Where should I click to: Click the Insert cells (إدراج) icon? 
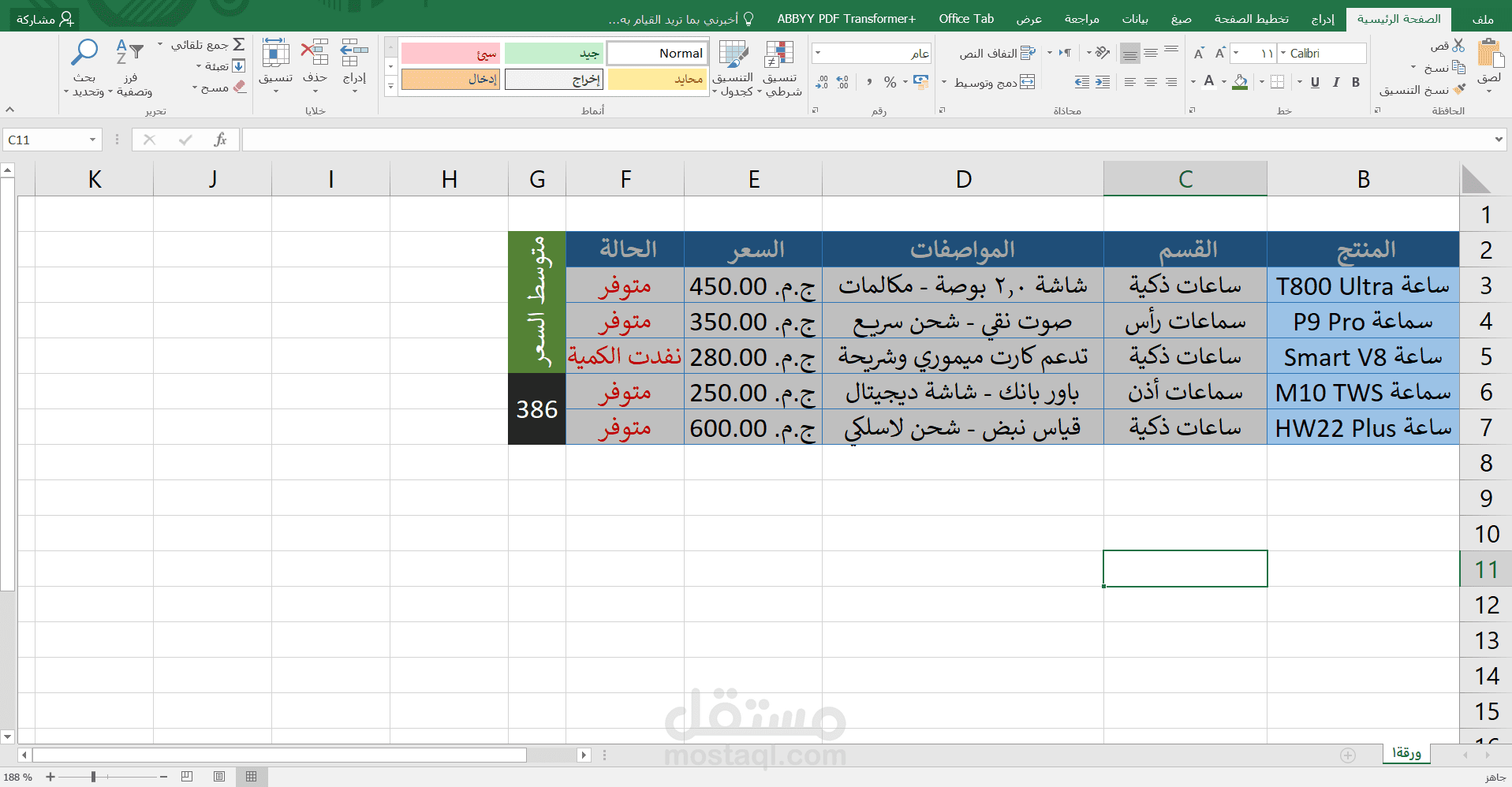tap(354, 53)
